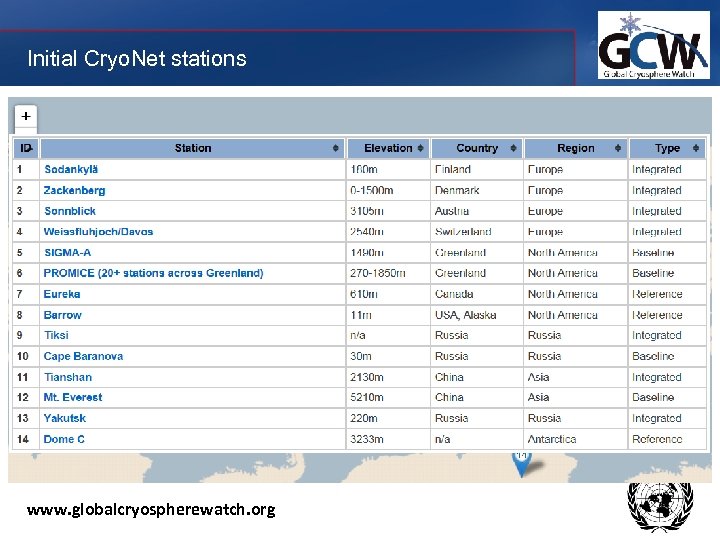The image size is (720, 540).
Task: Open the Cape Baranova station link
Action: (x=83, y=356)
